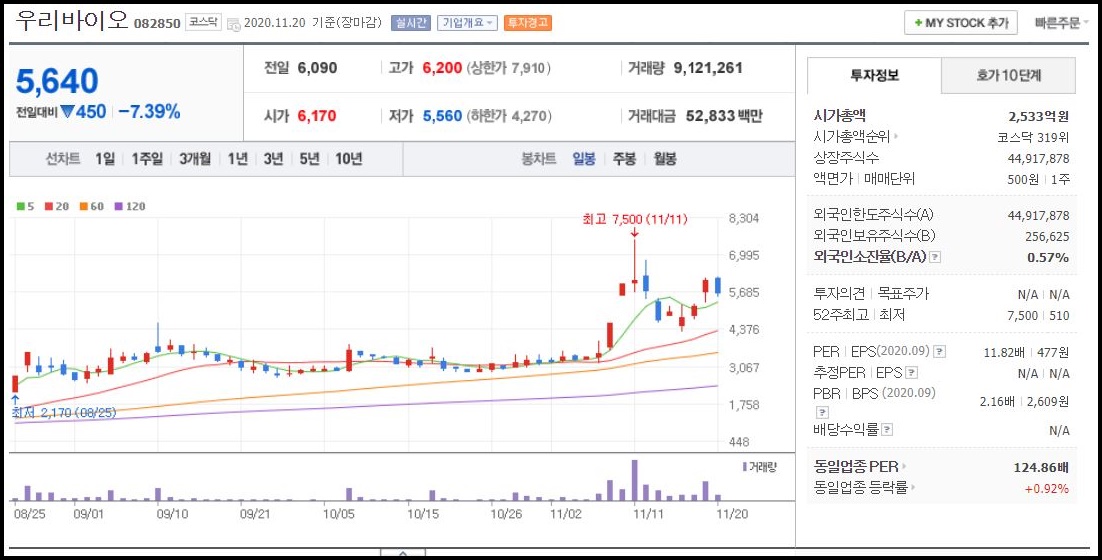Click the 코스닥 market badge
The image size is (1102, 560).
coord(204,23)
